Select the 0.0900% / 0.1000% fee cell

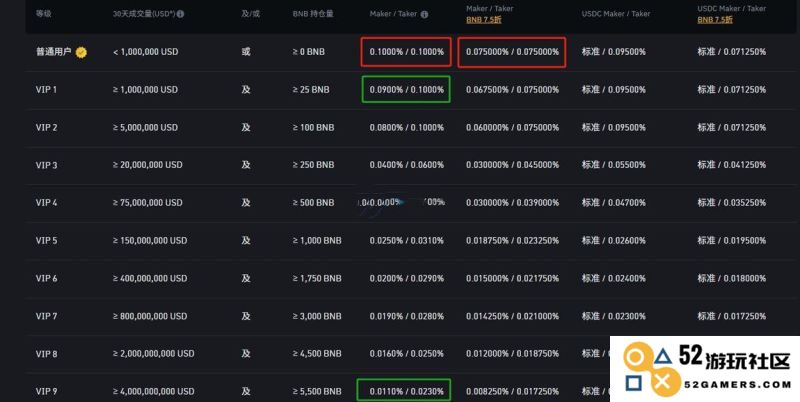[x=407, y=89]
